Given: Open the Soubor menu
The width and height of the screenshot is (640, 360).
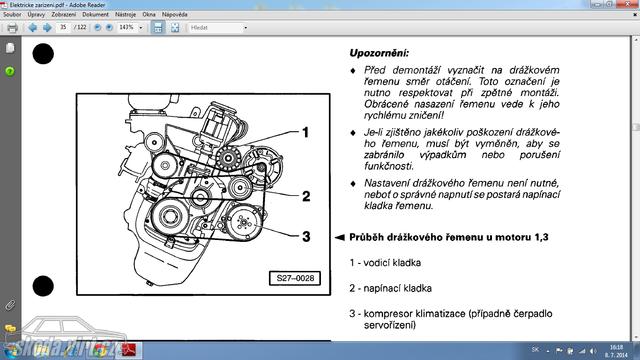Looking at the screenshot, I should click(x=12, y=14).
